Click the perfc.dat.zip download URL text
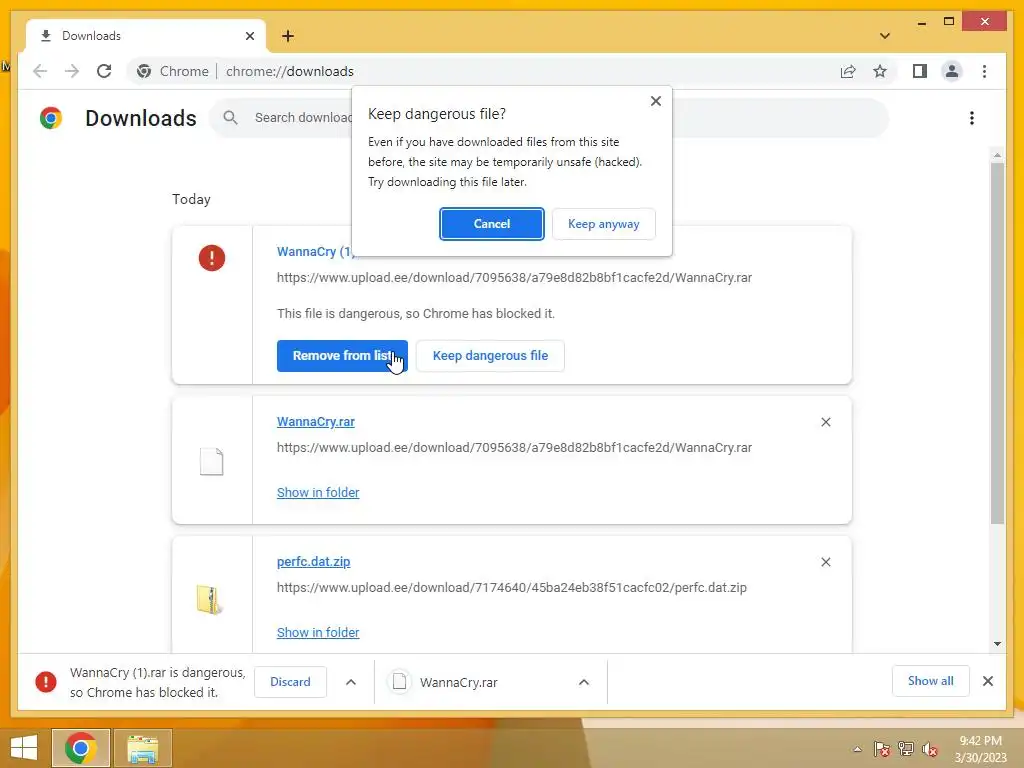 [x=511, y=587]
